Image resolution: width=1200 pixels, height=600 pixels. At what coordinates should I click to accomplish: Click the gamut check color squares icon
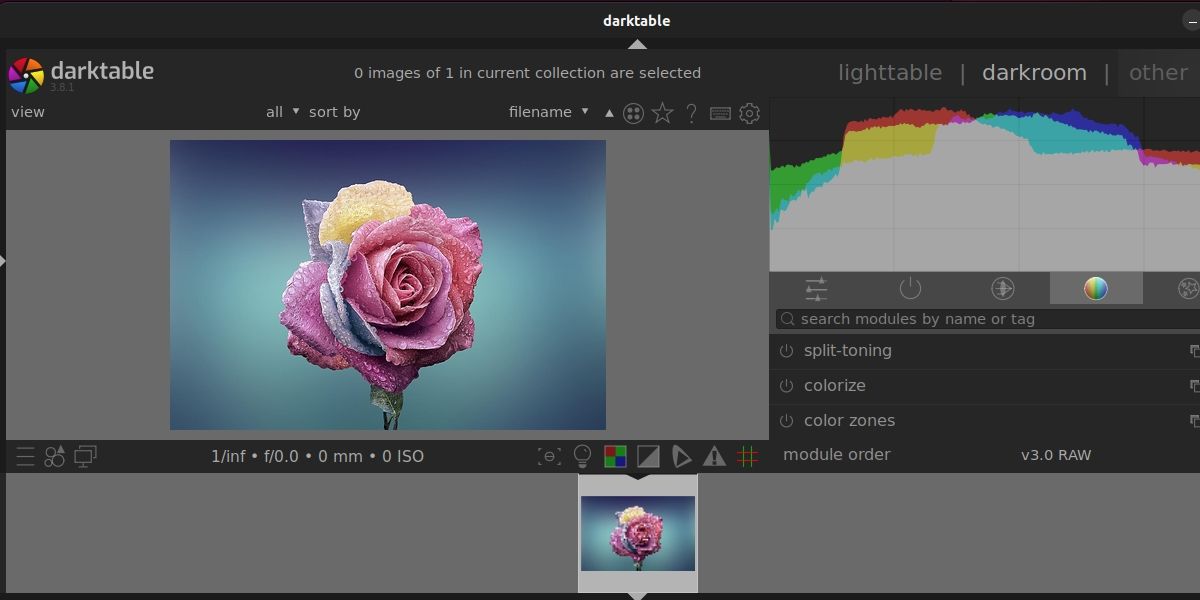click(x=614, y=456)
